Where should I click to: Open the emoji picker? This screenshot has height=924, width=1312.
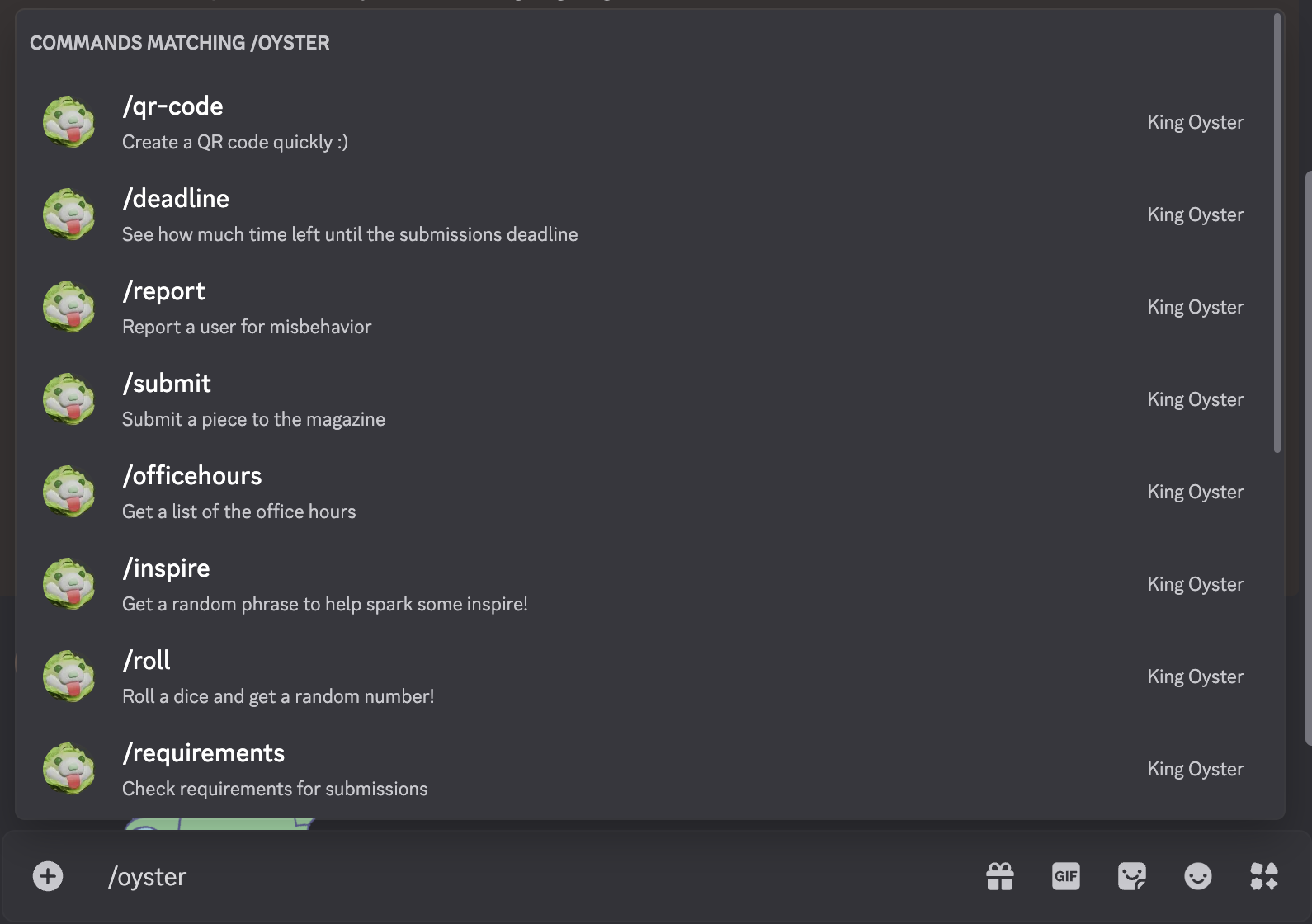point(1197,876)
